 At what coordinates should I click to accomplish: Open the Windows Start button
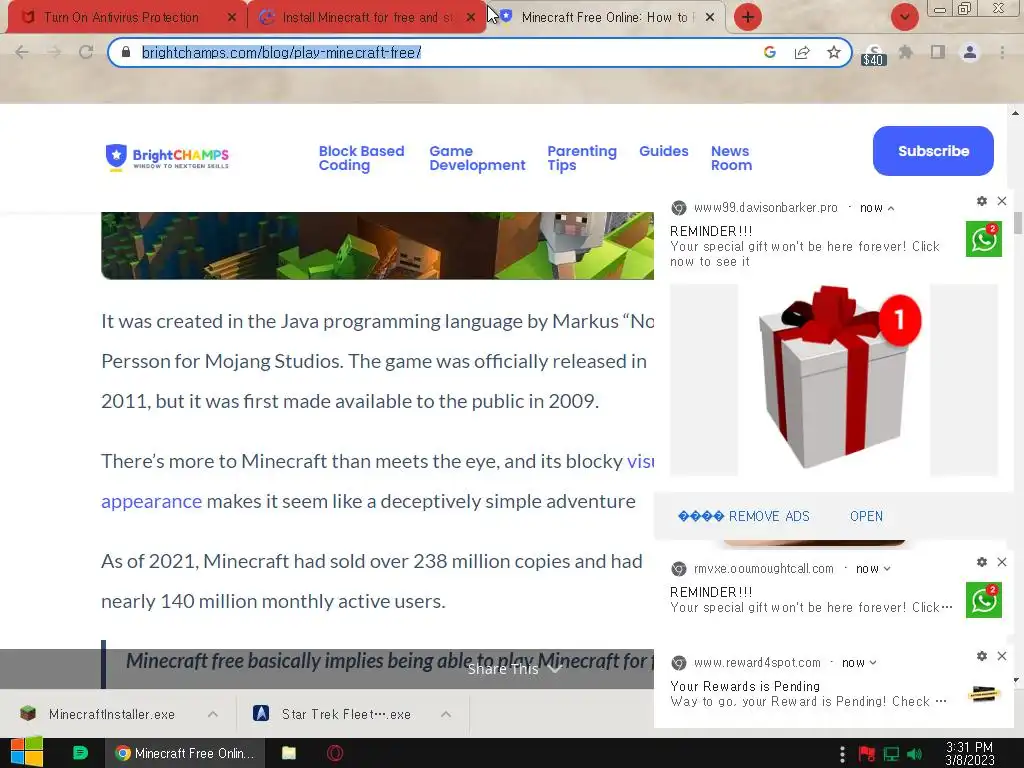[26, 753]
